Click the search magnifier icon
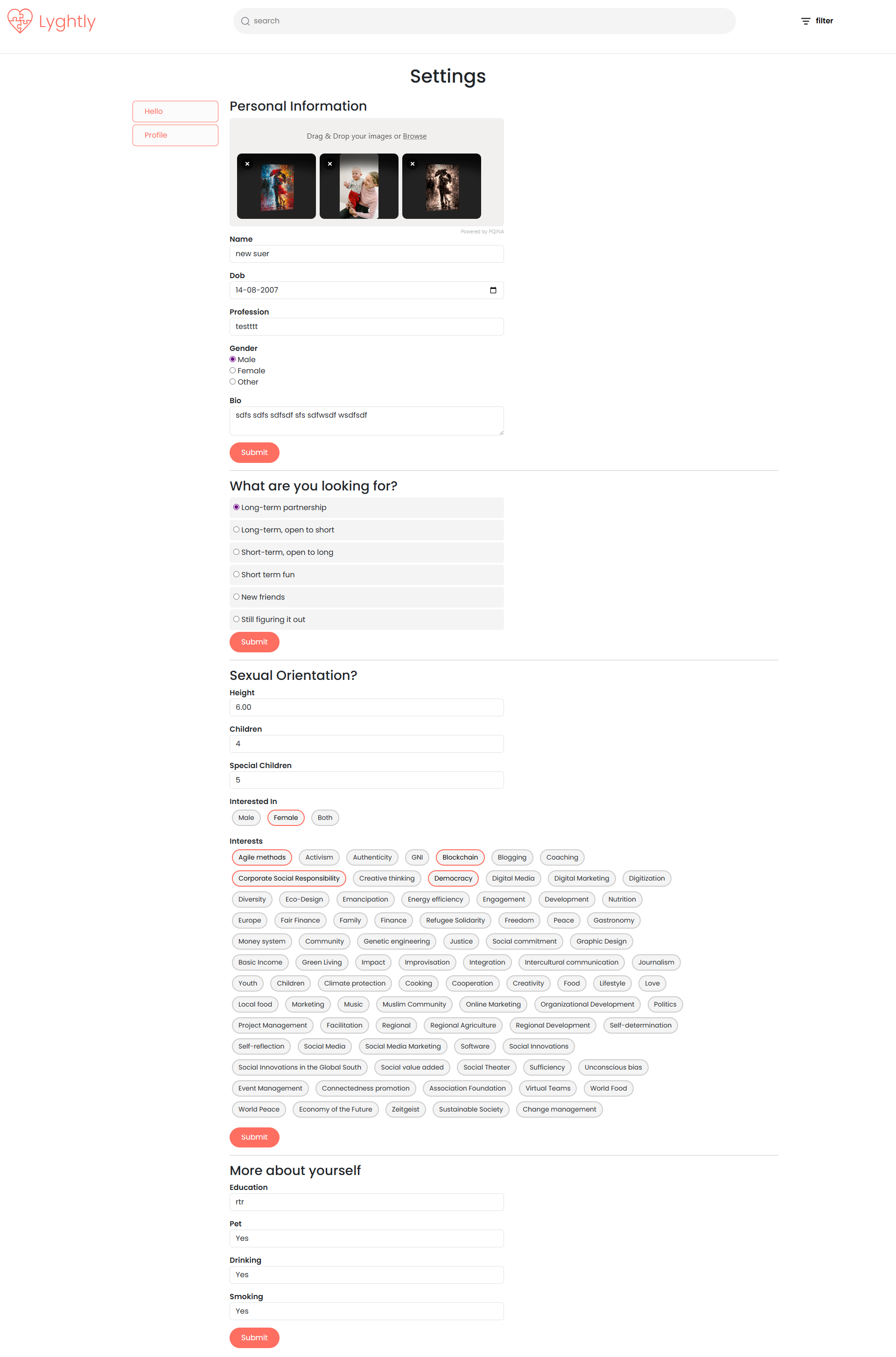This screenshot has height=1357, width=896. tap(245, 21)
